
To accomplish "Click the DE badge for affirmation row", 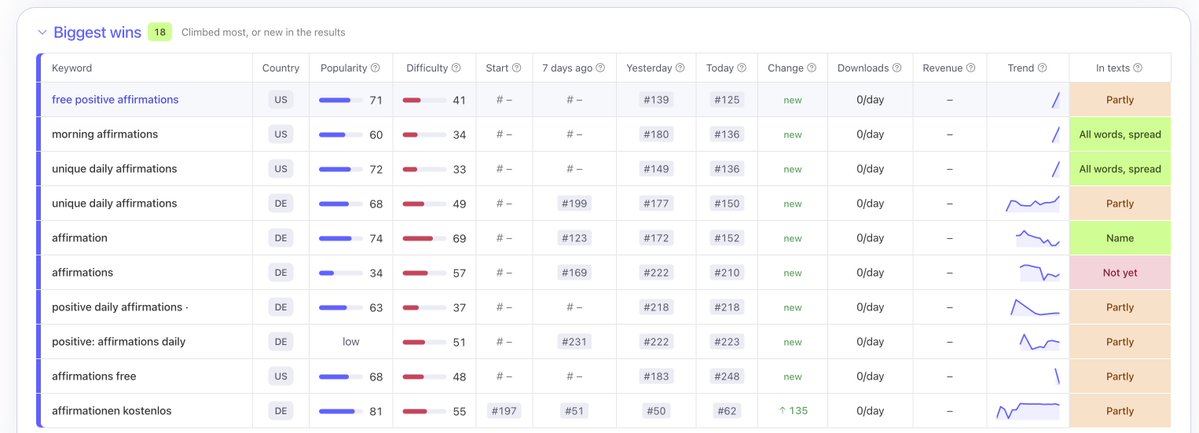I will [281, 238].
